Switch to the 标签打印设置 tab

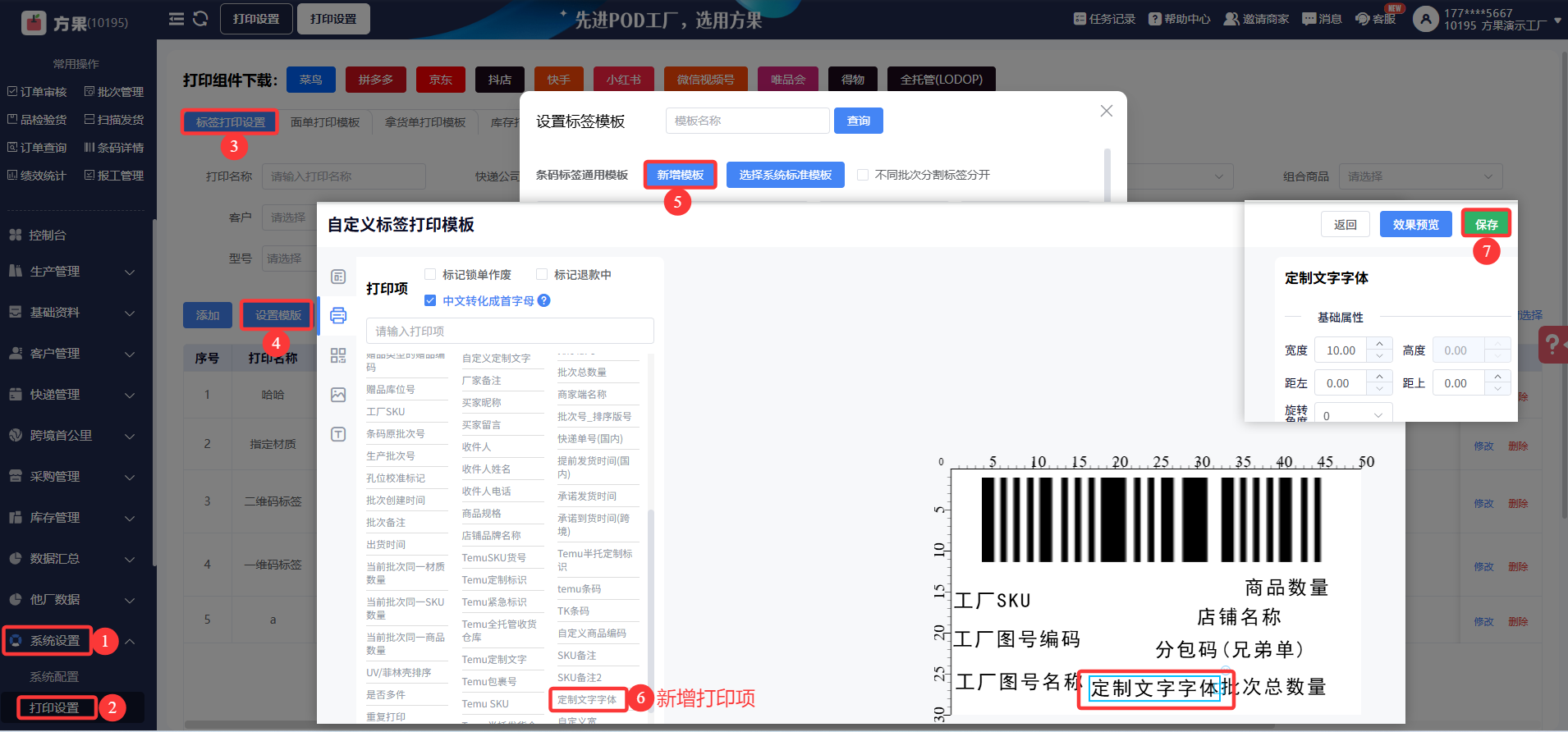[x=231, y=122]
